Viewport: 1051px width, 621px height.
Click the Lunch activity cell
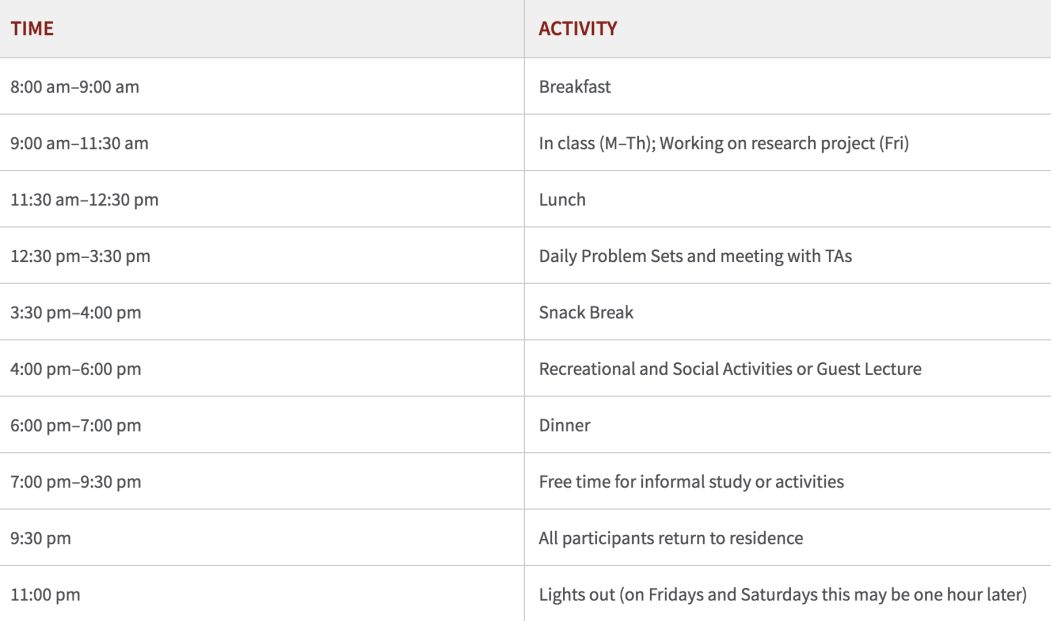[x=562, y=200]
